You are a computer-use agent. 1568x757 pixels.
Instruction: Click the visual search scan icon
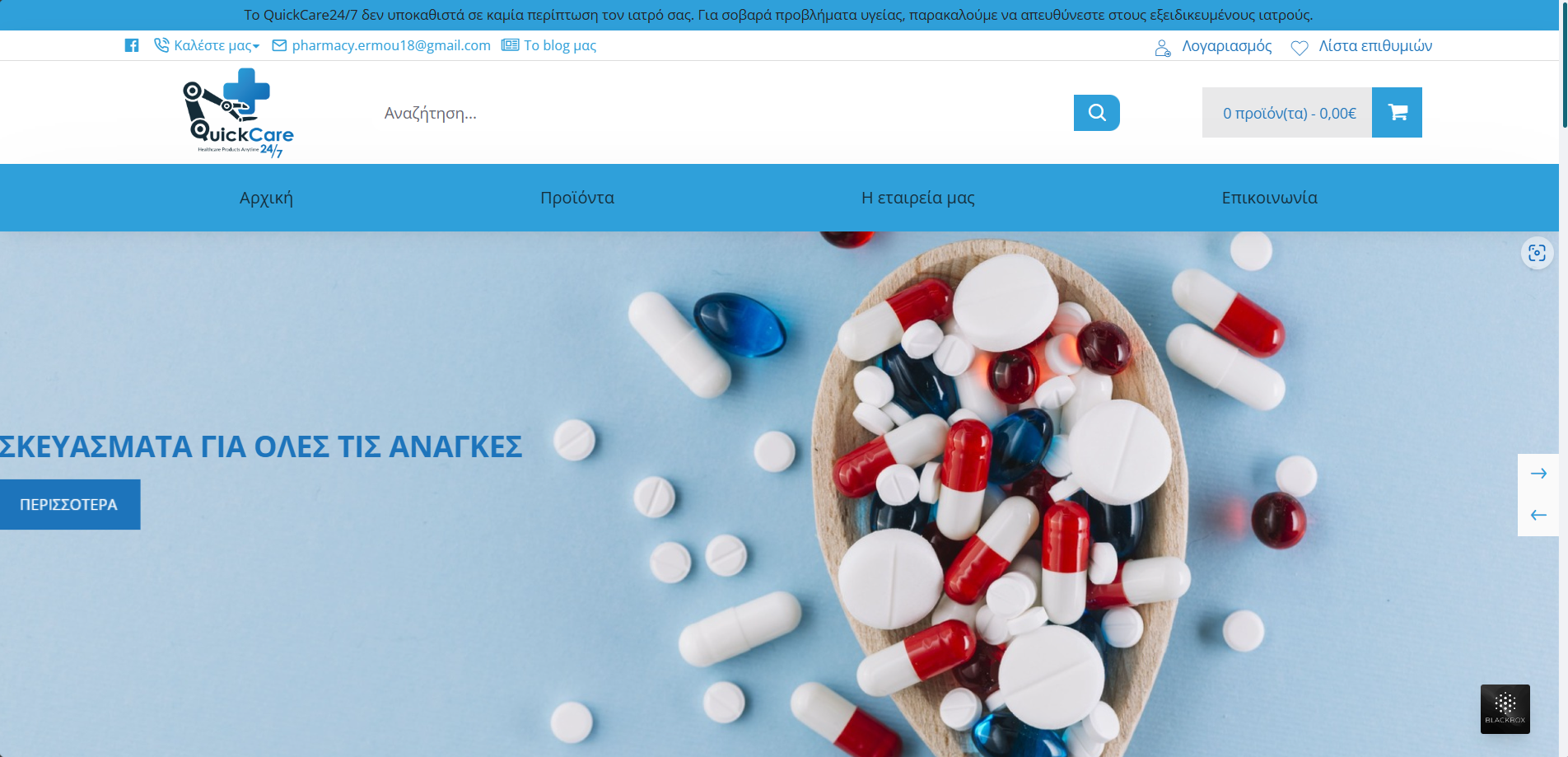click(x=1537, y=253)
